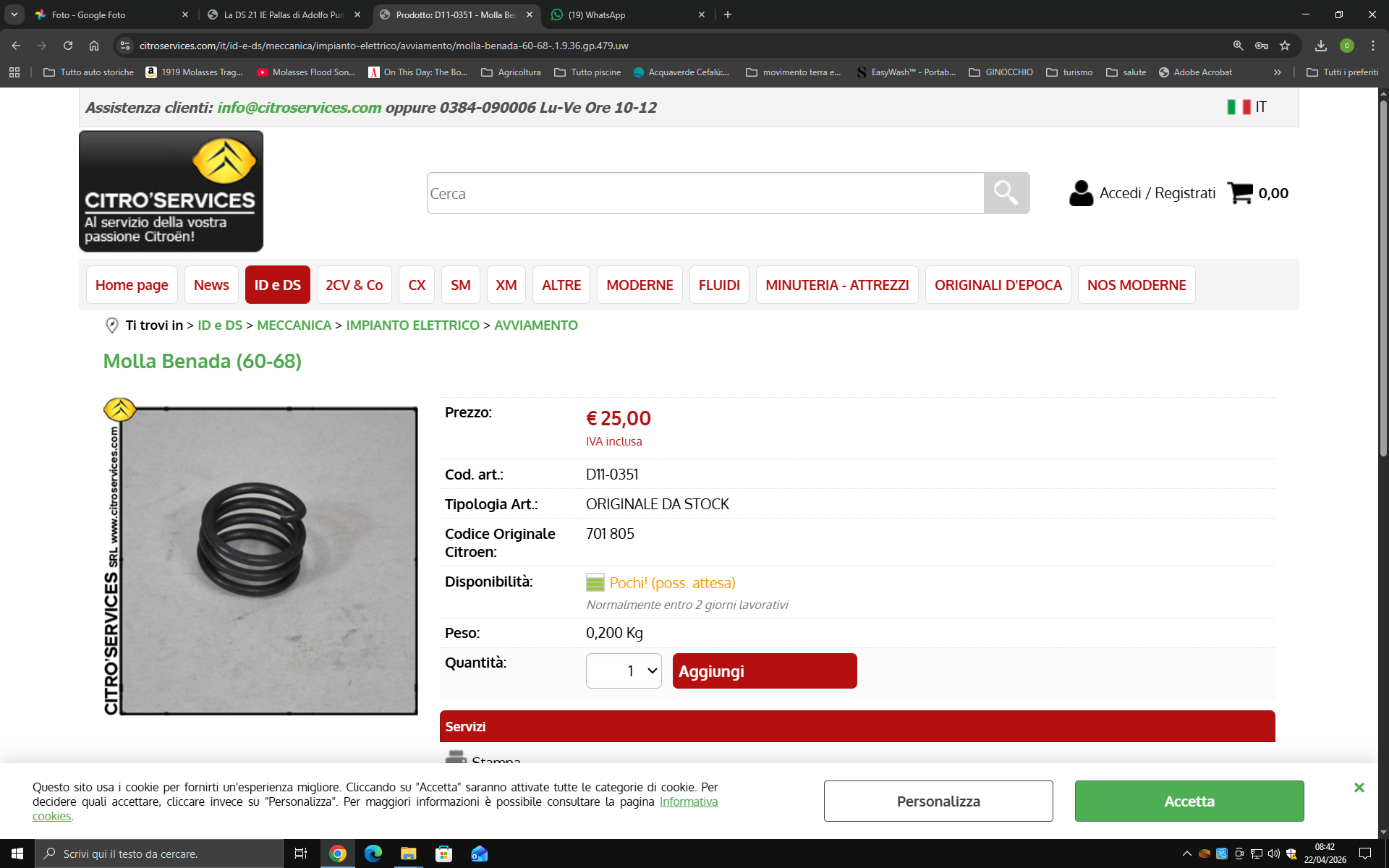Show more bookmarks with the chevron
This screenshot has width=1389, height=868.
coord(1278,72)
